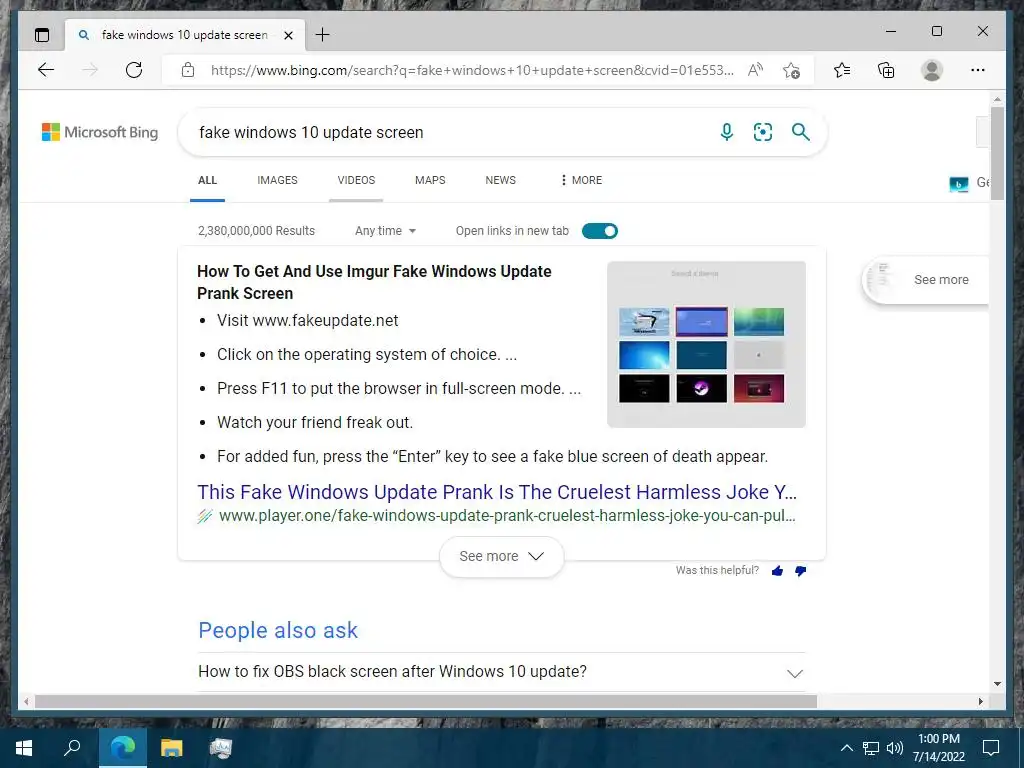Select the ALL results tab
This screenshot has height=768, width=1024.
pos(207,180)
